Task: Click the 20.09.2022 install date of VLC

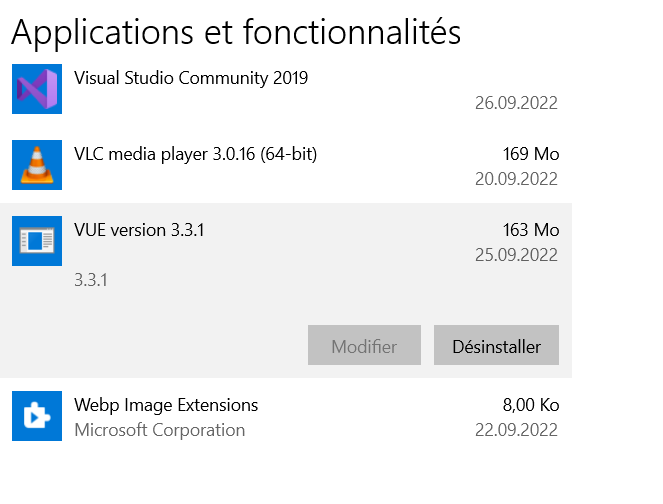Action: tap(516, 179)
